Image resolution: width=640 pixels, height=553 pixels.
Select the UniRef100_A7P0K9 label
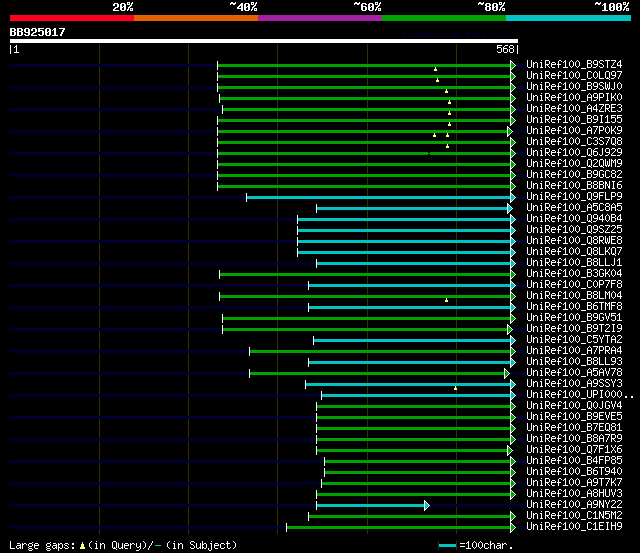click(x=574, y=131)
